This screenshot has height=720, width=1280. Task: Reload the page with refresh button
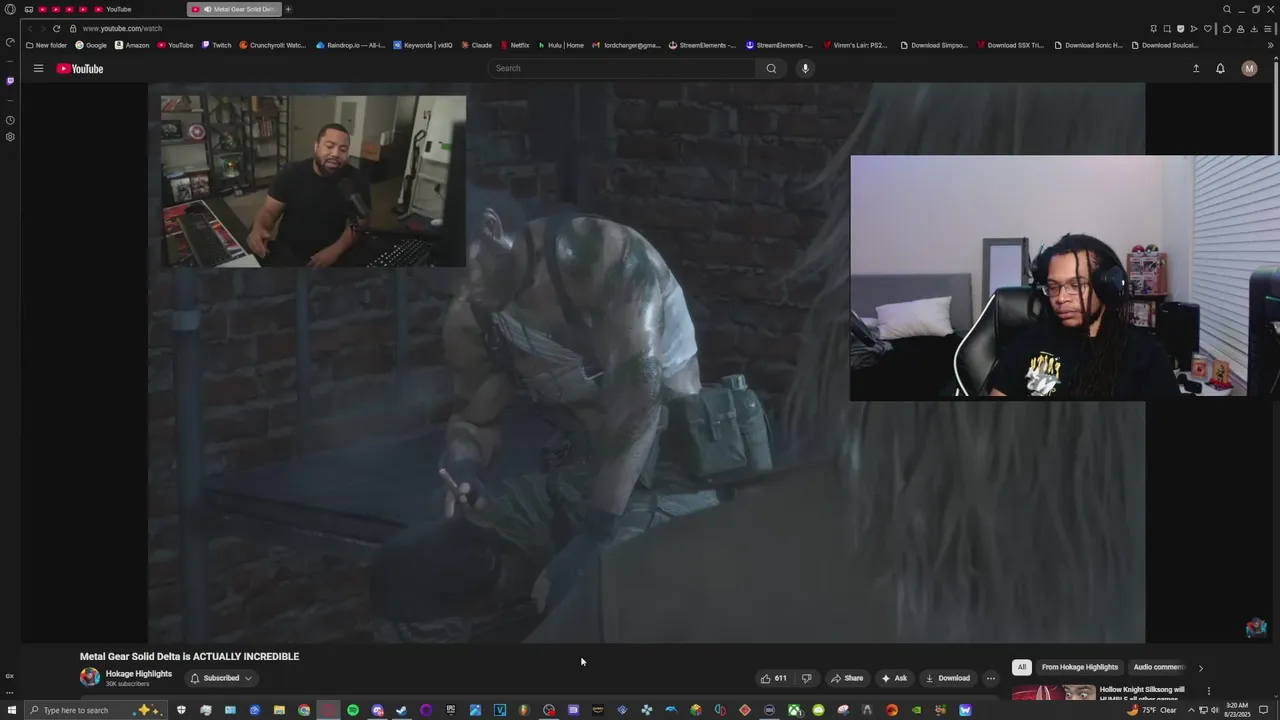(56, 28)
